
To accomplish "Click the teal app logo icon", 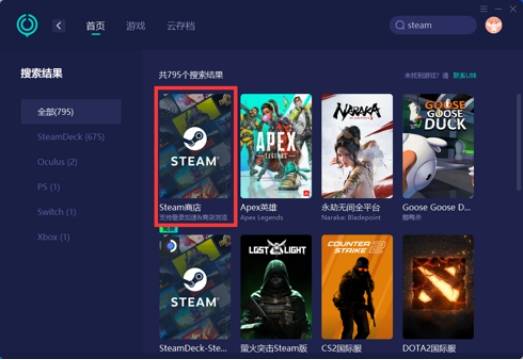I will click(27, 25).
